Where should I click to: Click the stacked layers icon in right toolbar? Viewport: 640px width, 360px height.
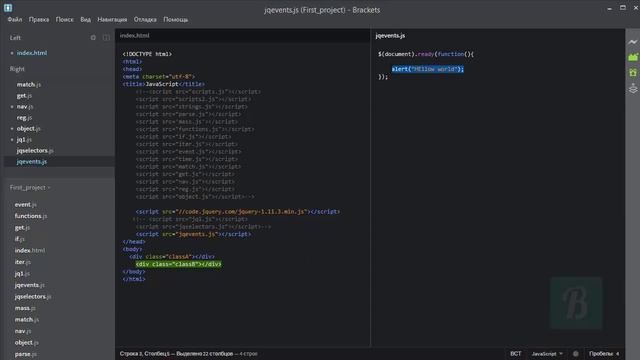[x=633, y=88]
